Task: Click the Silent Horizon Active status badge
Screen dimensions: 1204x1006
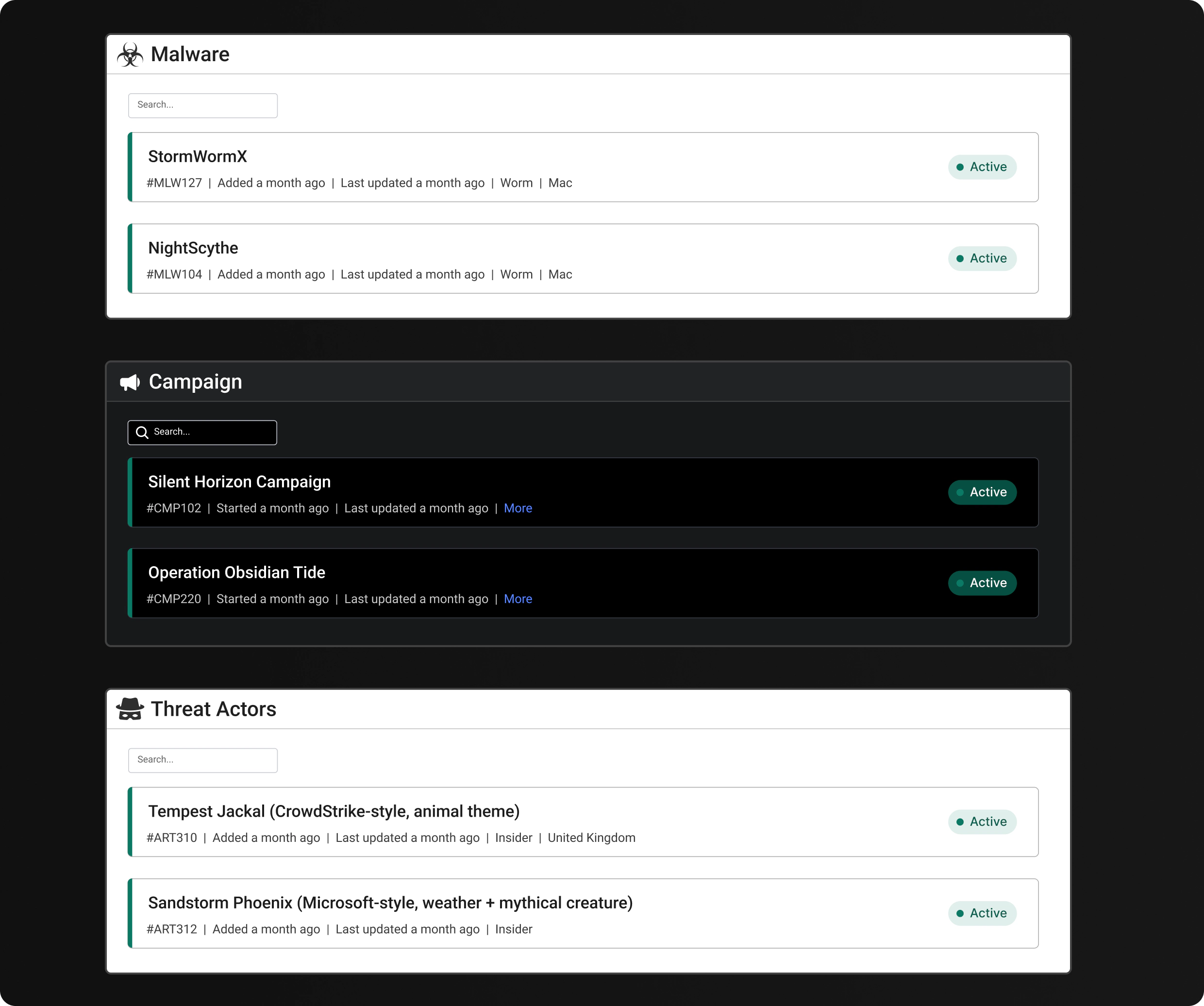Action: coord(982,492)
